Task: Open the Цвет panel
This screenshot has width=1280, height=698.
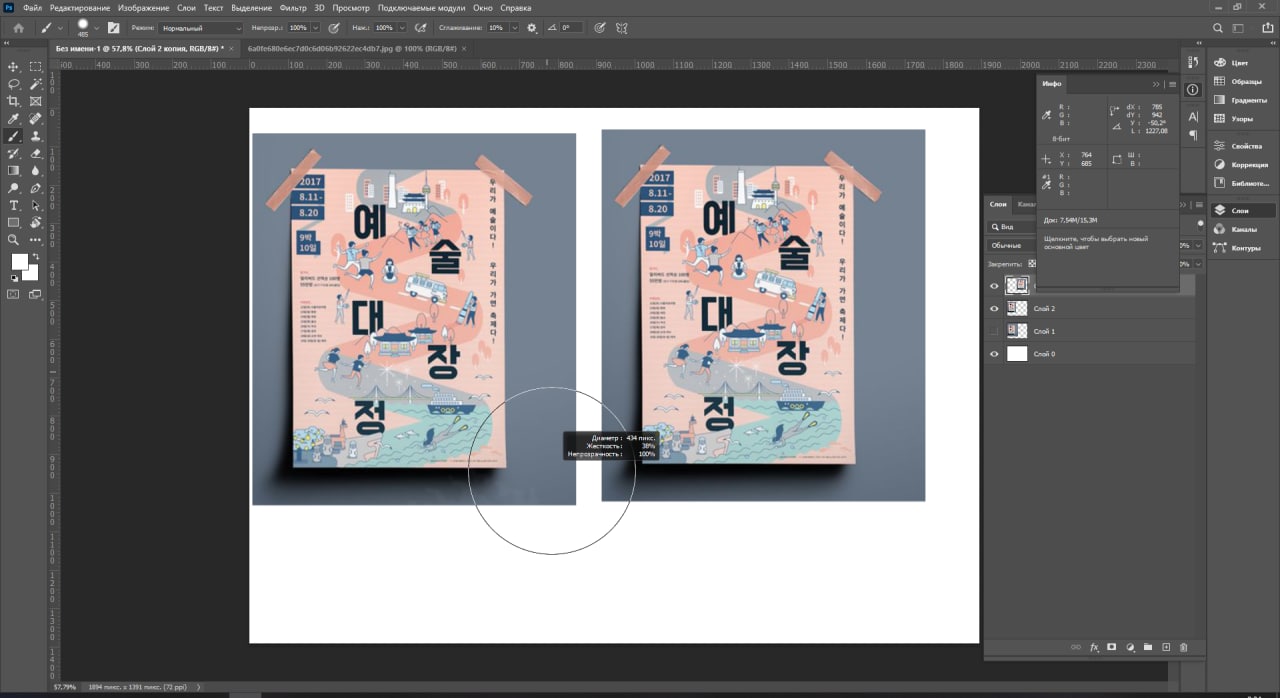Action: tap(1240, 63)
